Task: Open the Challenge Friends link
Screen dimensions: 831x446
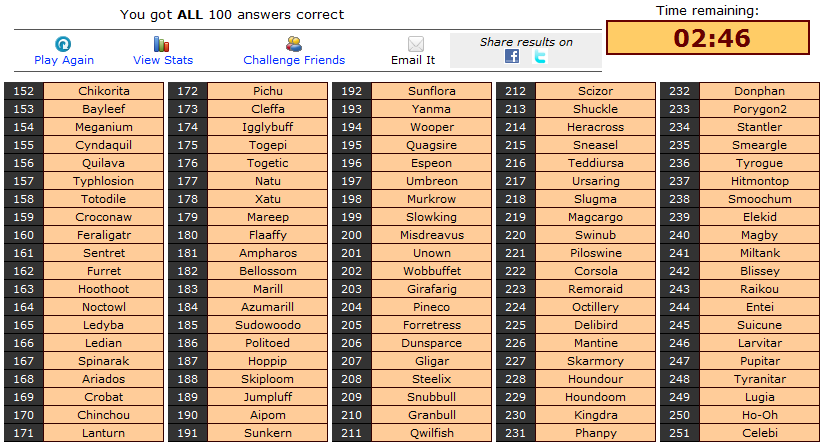Action: (294, 60)
